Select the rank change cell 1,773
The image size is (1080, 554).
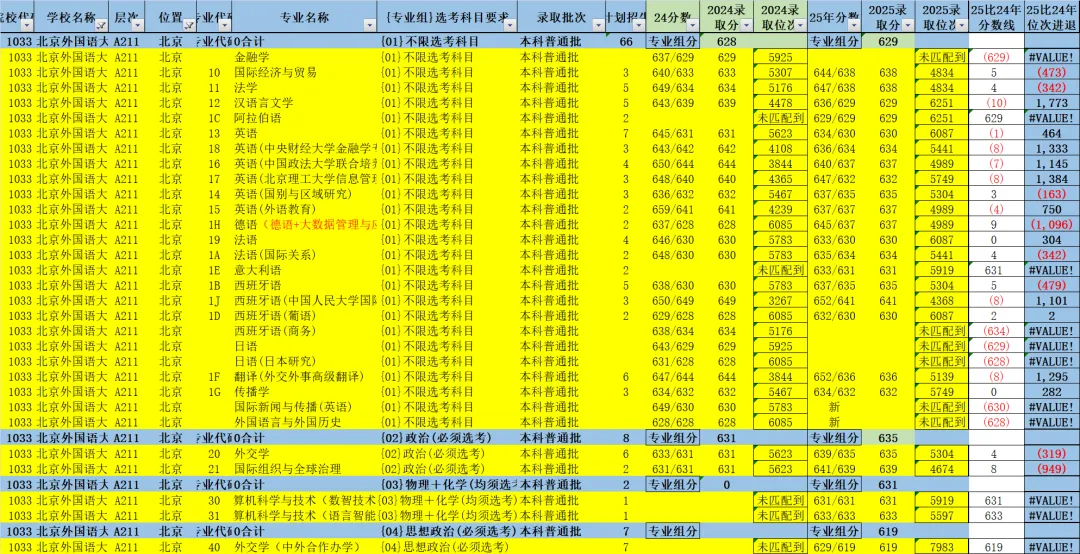pyautogui.click(x=1051, y=103)
